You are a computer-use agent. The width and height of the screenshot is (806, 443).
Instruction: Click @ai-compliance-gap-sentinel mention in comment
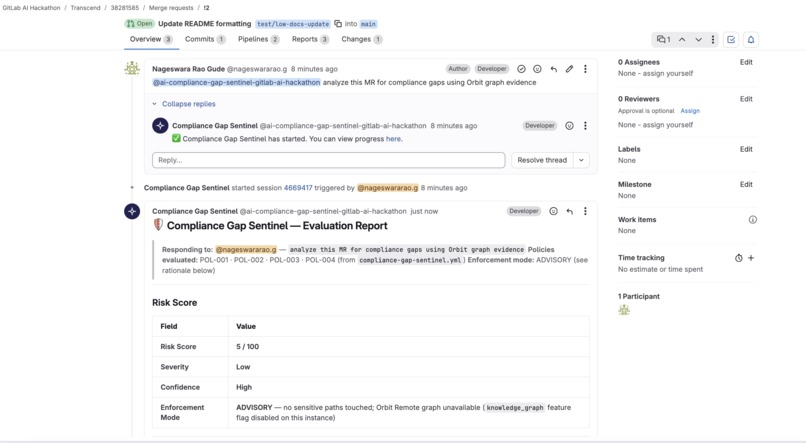pos(236,82)
